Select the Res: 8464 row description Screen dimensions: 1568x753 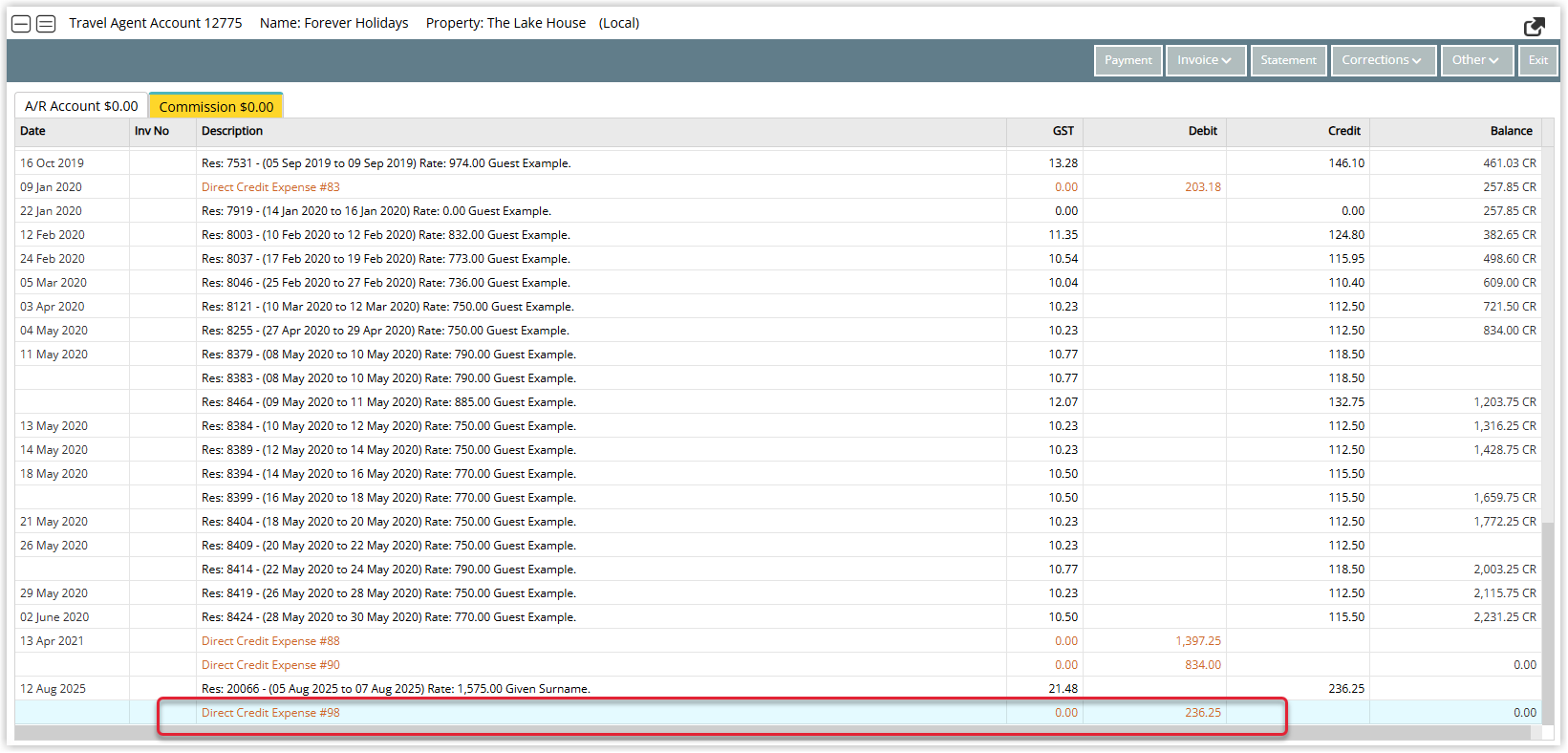(389, 402)
